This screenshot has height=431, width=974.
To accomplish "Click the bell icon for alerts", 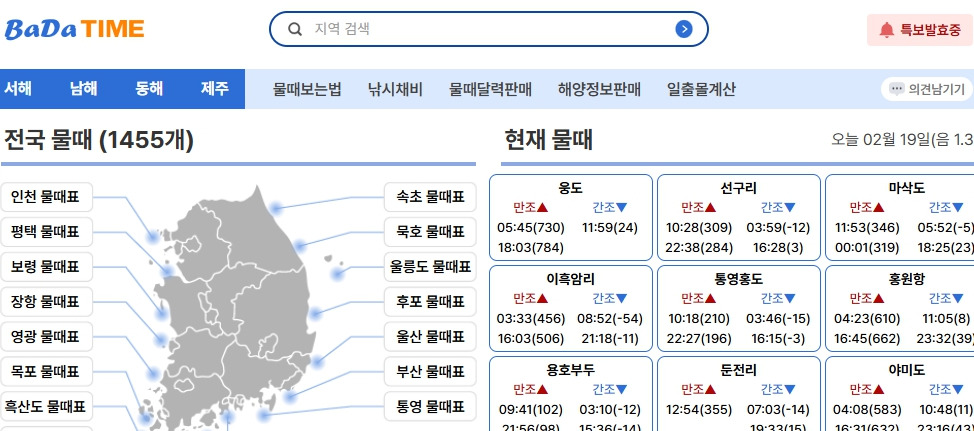I will 886,30.
